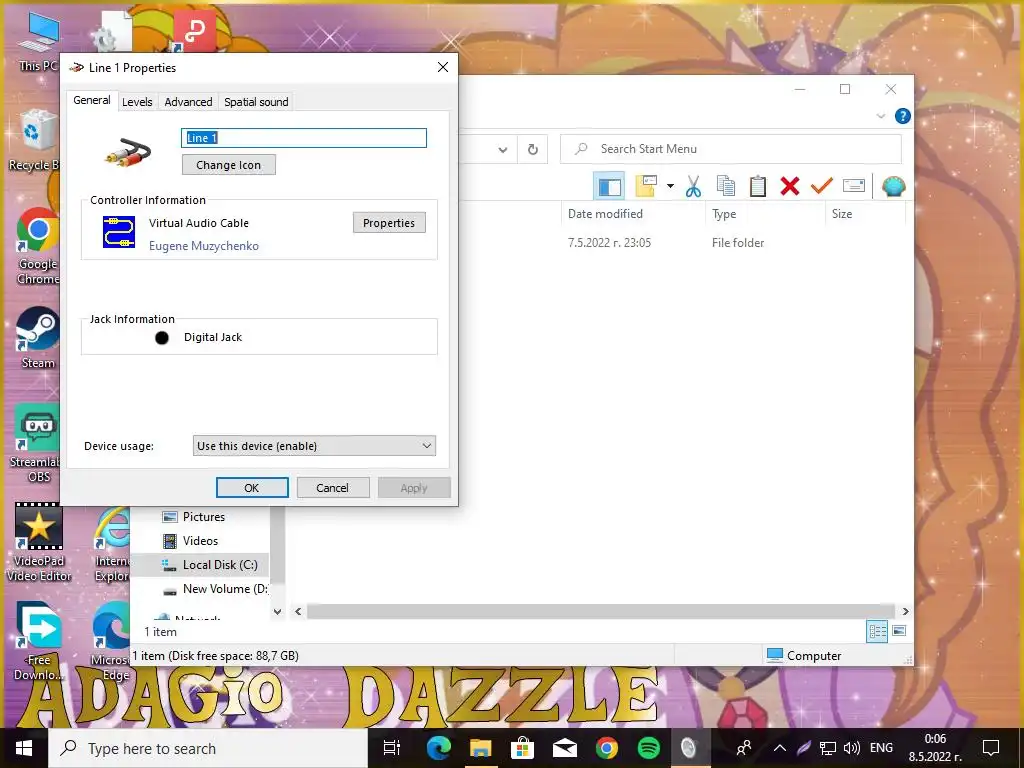Click the Cancel button
This screenshot has width=1024, height=768.
332,488
